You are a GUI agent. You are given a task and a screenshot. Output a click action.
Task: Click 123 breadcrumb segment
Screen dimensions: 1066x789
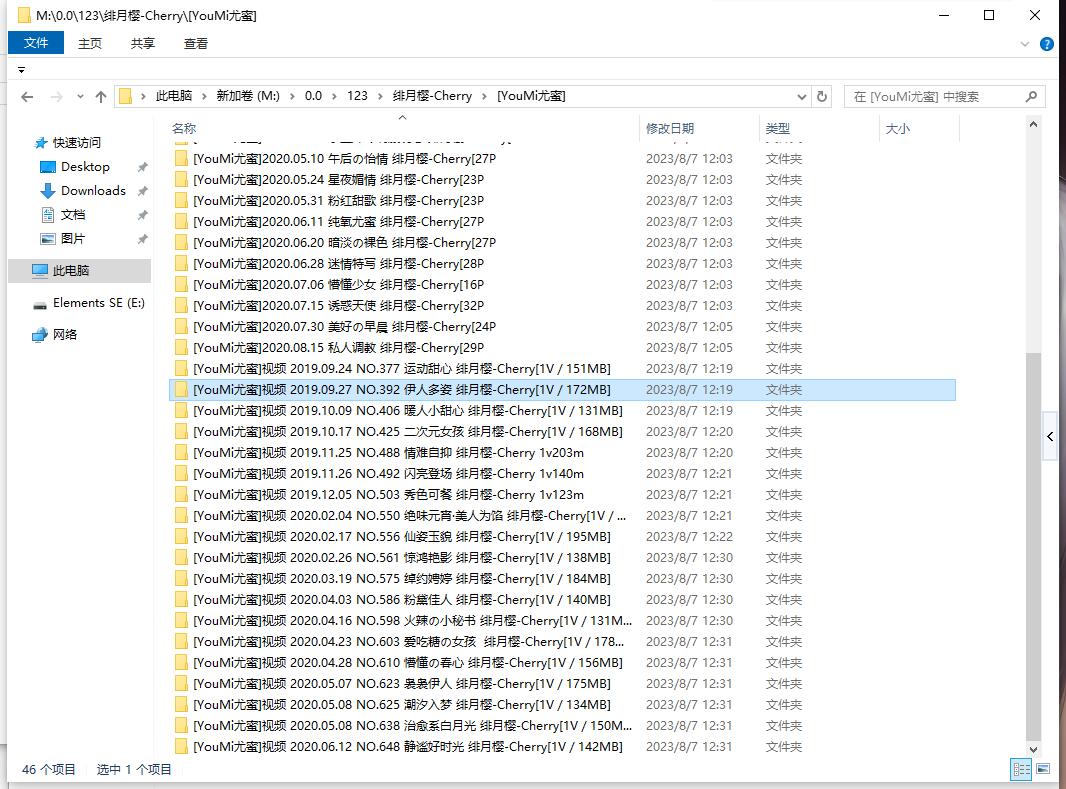(x=357, y=96)
